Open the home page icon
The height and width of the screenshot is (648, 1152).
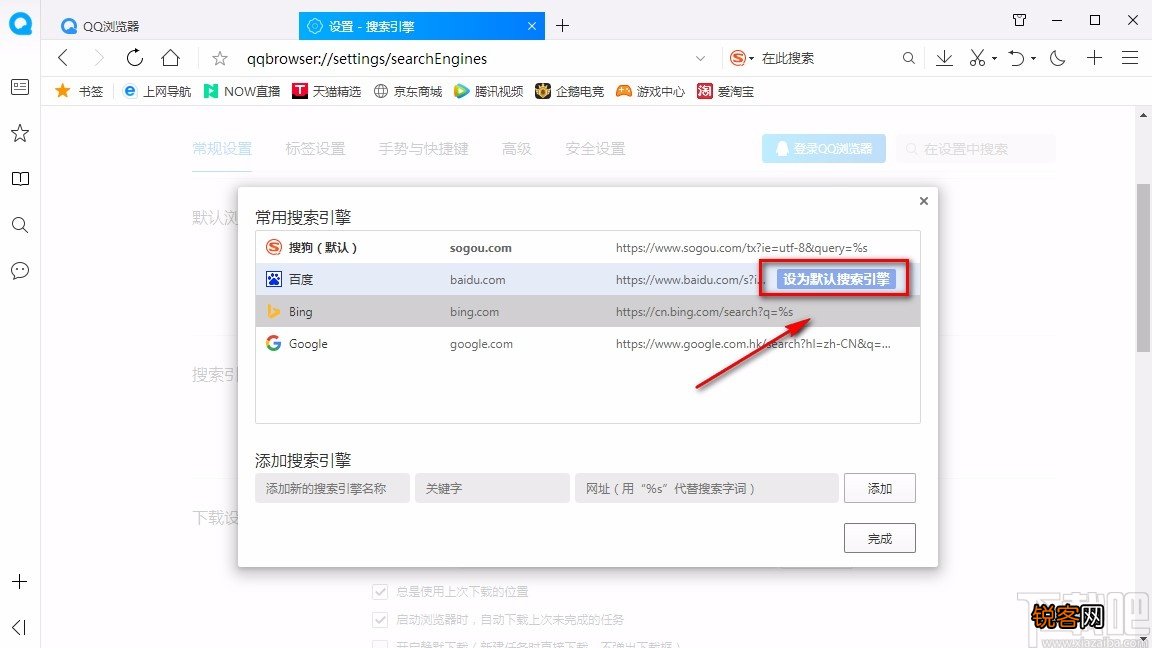coord(170,58)
